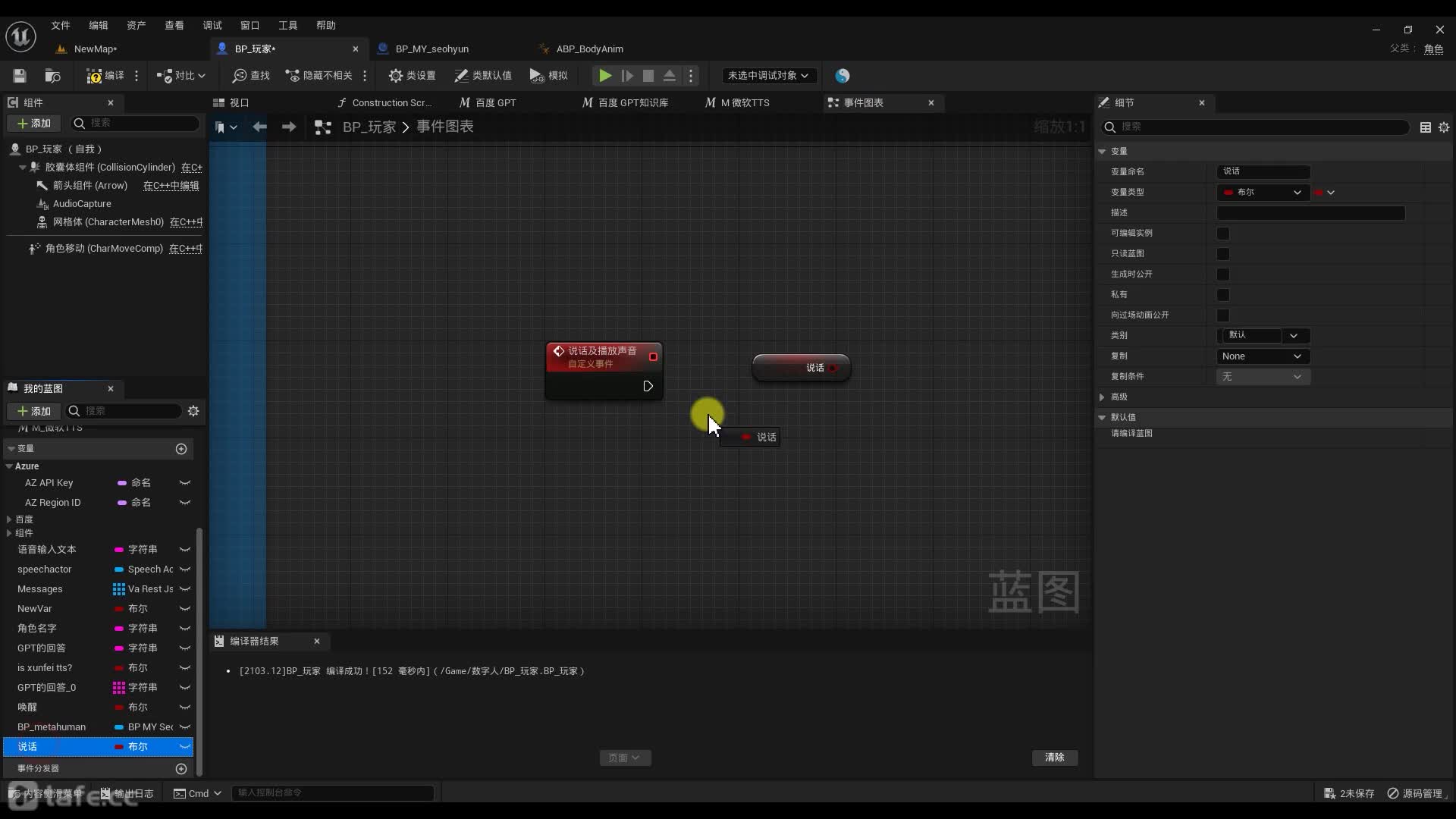
Task: Collapse the Azure variable category
Action: tap(9, 466)
